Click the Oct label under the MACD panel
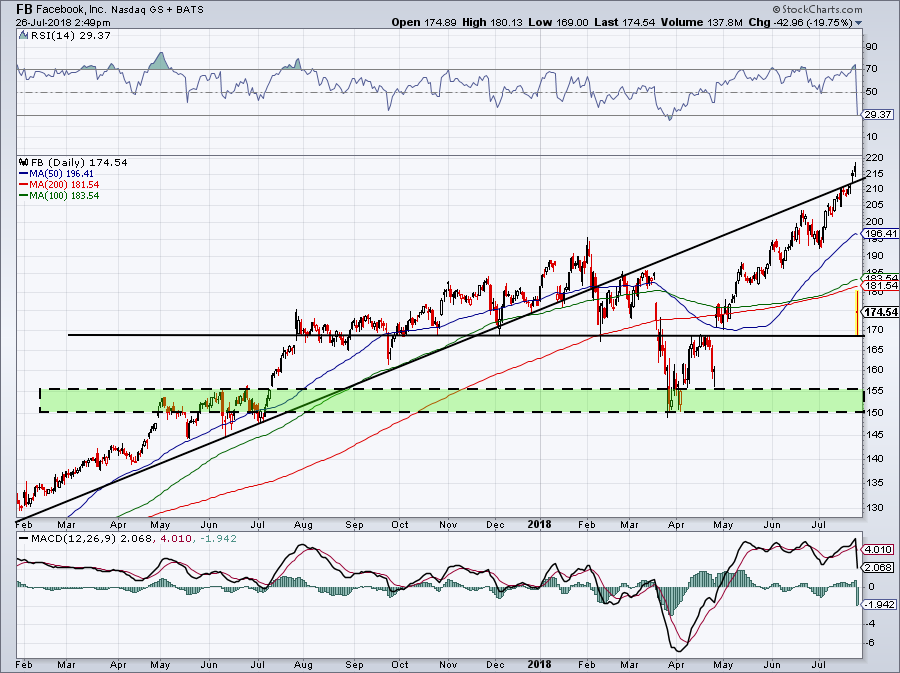The image size is (900, 673). (x=399, y=665)
